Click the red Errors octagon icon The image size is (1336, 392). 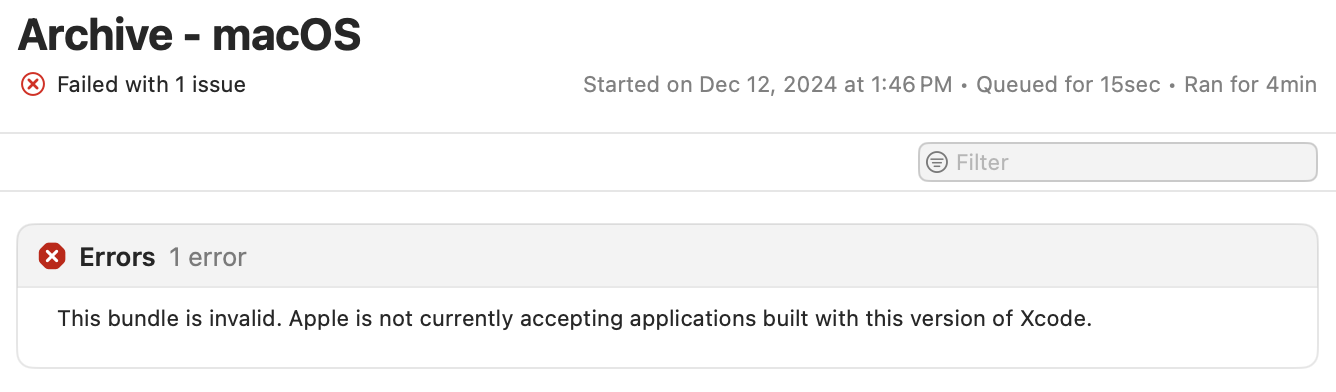(x=52, y=257)
